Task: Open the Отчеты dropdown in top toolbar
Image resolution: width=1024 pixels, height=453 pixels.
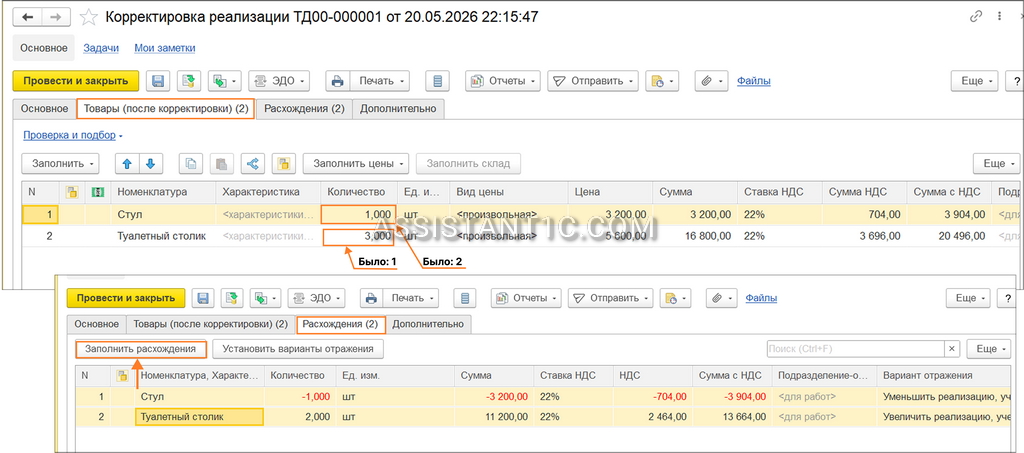Action: [x=503, y=81]
